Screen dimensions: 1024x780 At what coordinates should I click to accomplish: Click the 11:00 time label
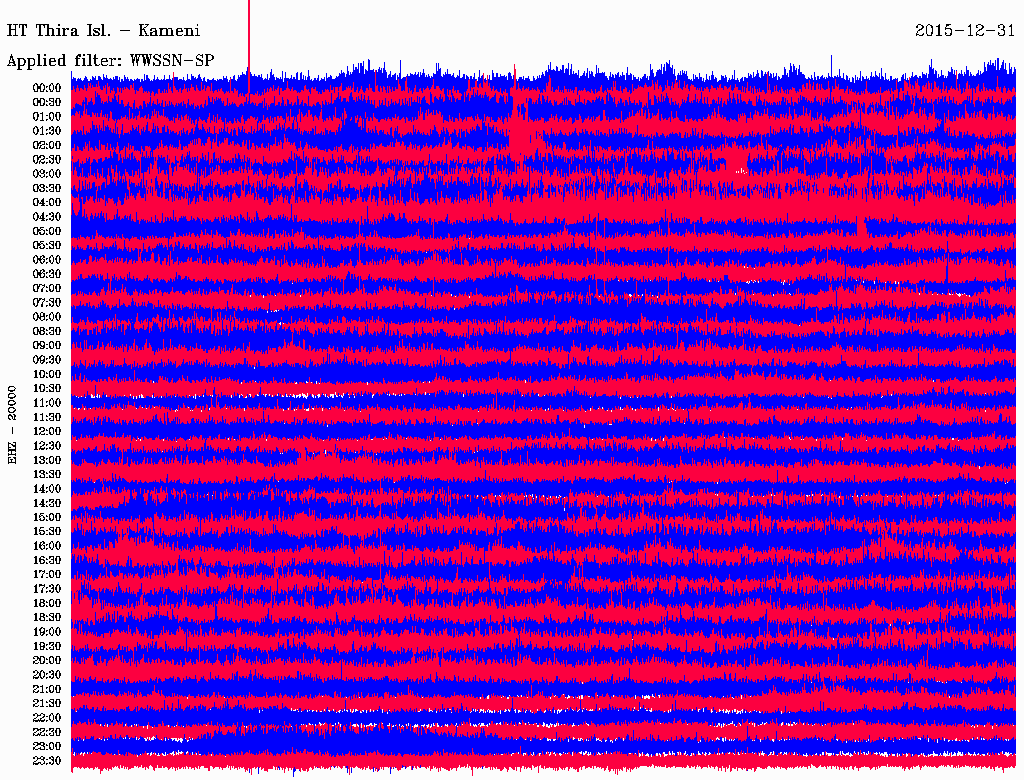click(x=47, y=402)
